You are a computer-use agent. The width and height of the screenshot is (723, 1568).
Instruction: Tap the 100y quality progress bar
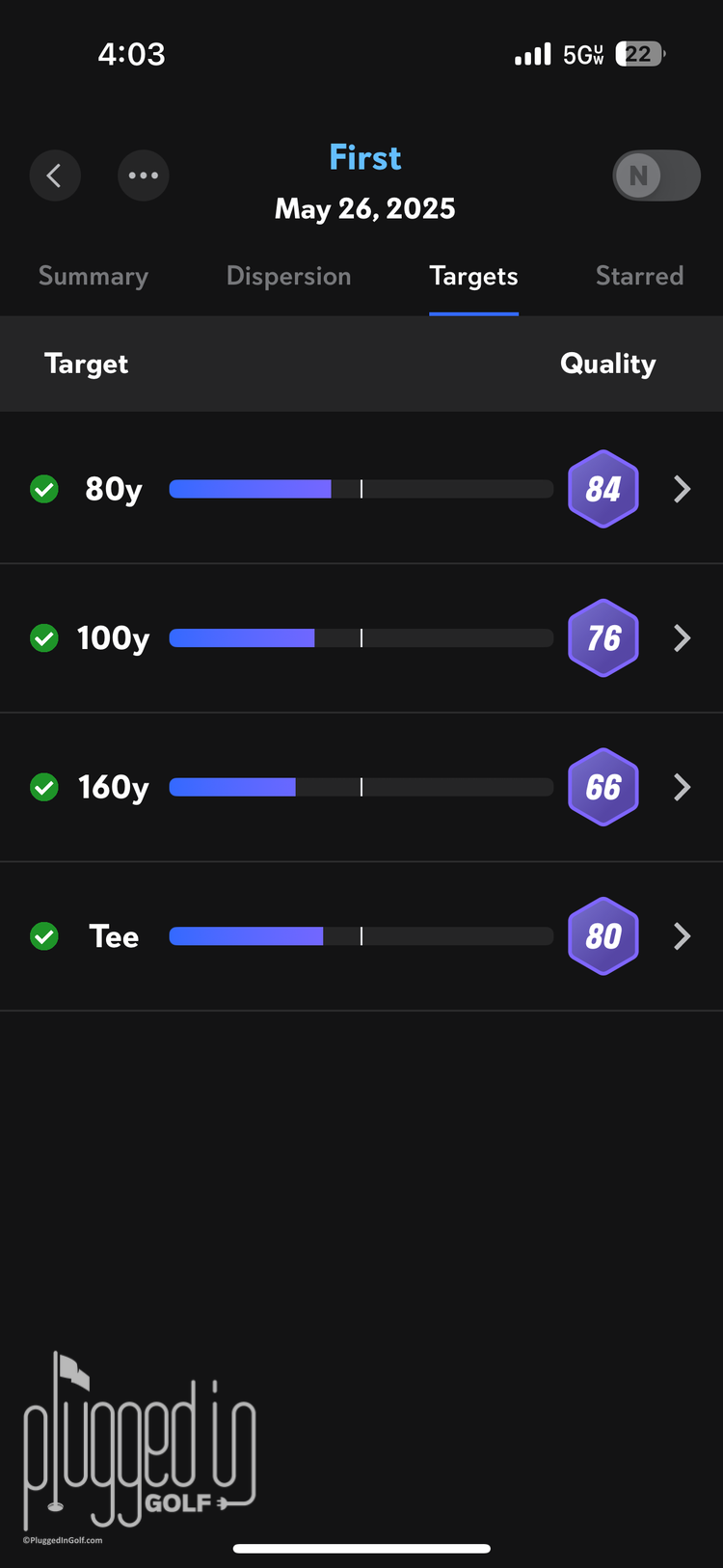tap(361, 638)
